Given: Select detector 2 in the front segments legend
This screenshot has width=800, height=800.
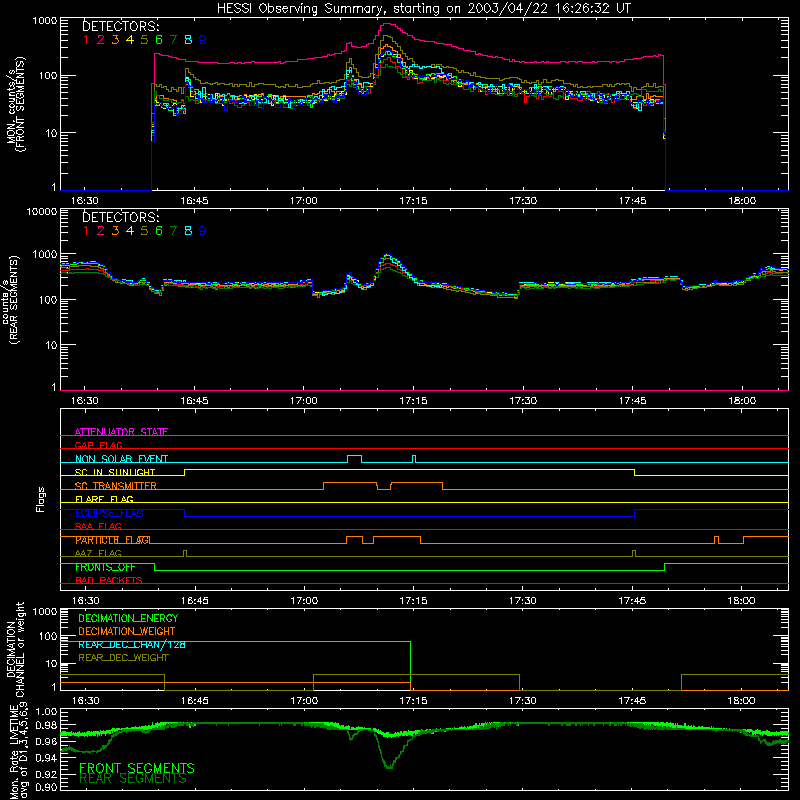Looking at the screenshot, I should click(x=101, y=40).
